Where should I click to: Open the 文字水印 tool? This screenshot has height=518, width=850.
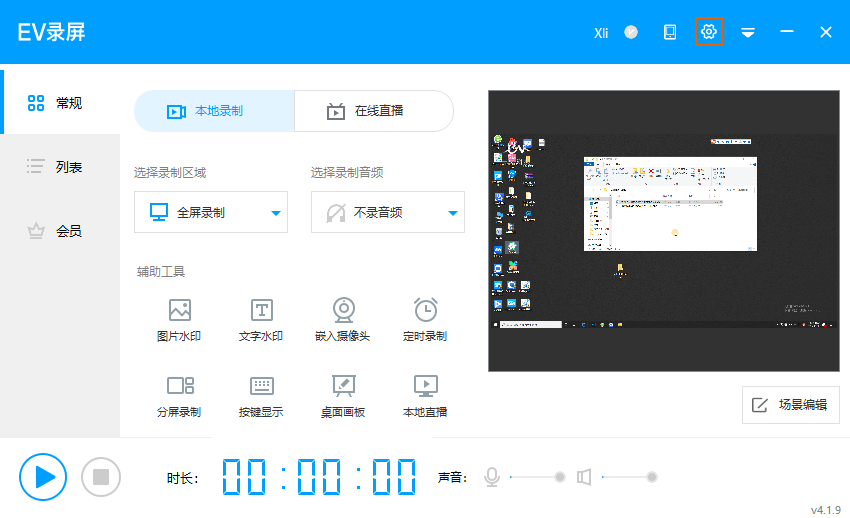(261, 320)
